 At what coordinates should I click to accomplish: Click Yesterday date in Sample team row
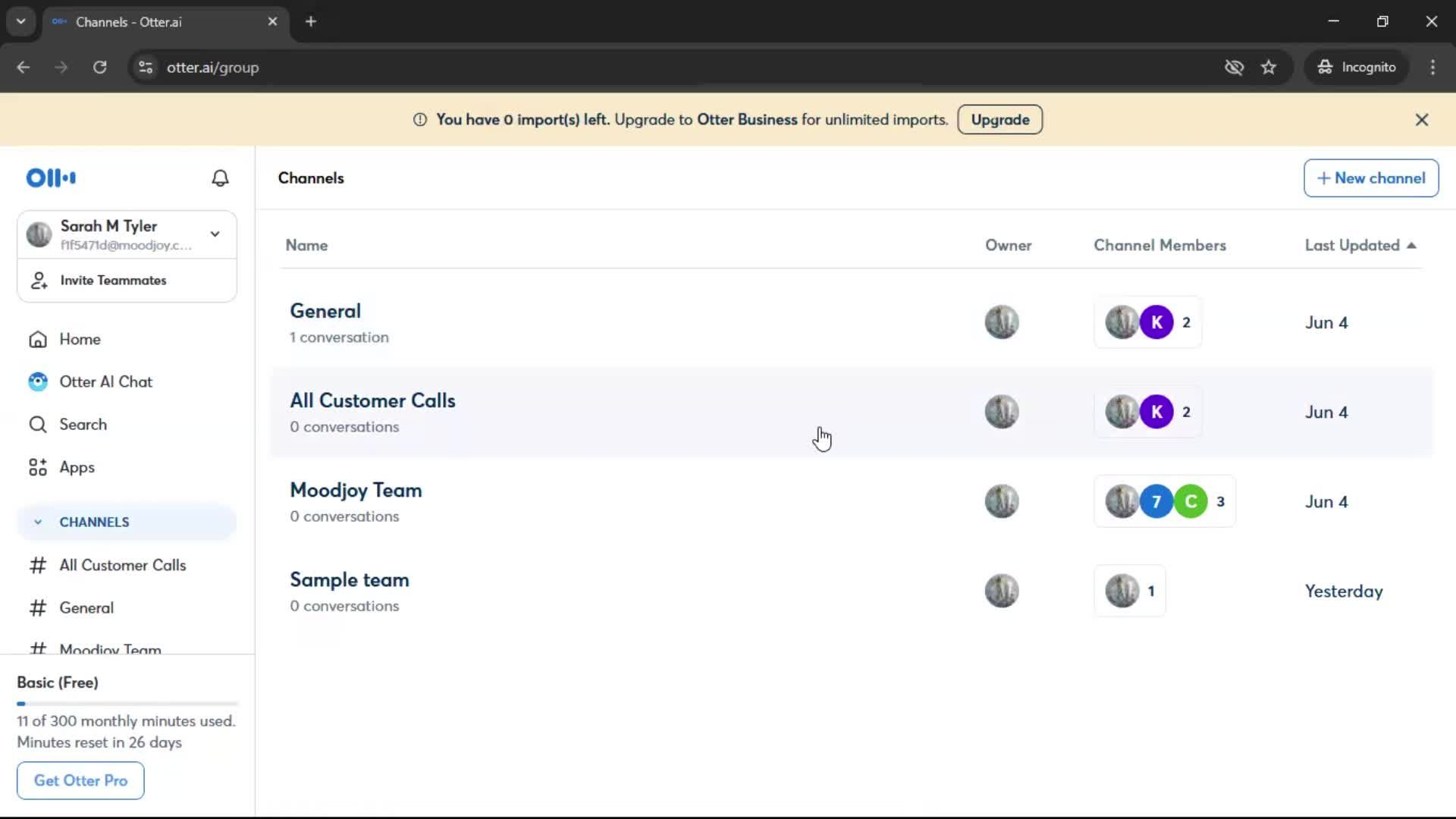click(1343, 591)
